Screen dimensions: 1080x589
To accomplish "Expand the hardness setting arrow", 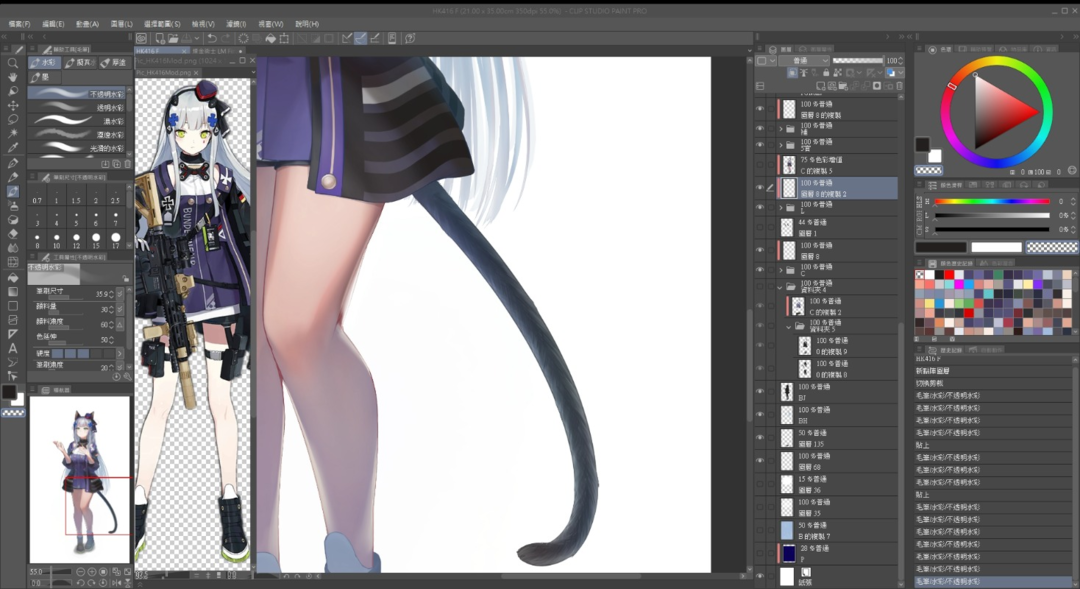I will [x=120, y=353].
